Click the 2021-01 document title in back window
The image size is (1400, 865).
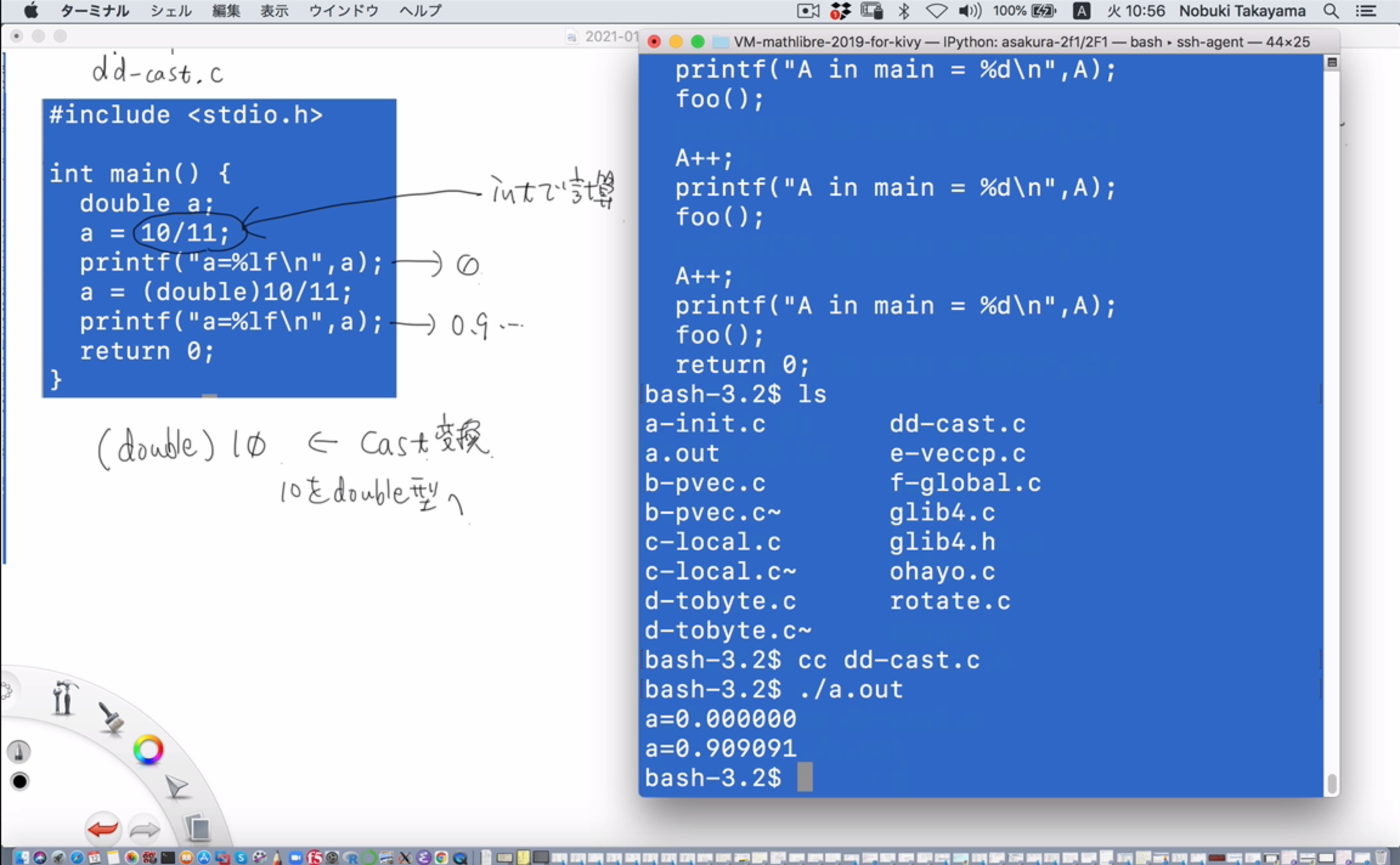[611, 36]
